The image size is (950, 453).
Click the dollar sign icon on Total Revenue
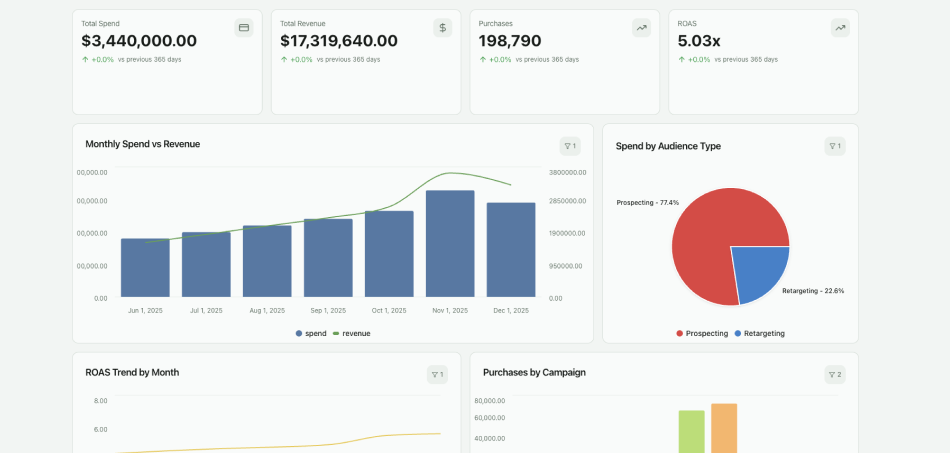[x=442, y=28]
